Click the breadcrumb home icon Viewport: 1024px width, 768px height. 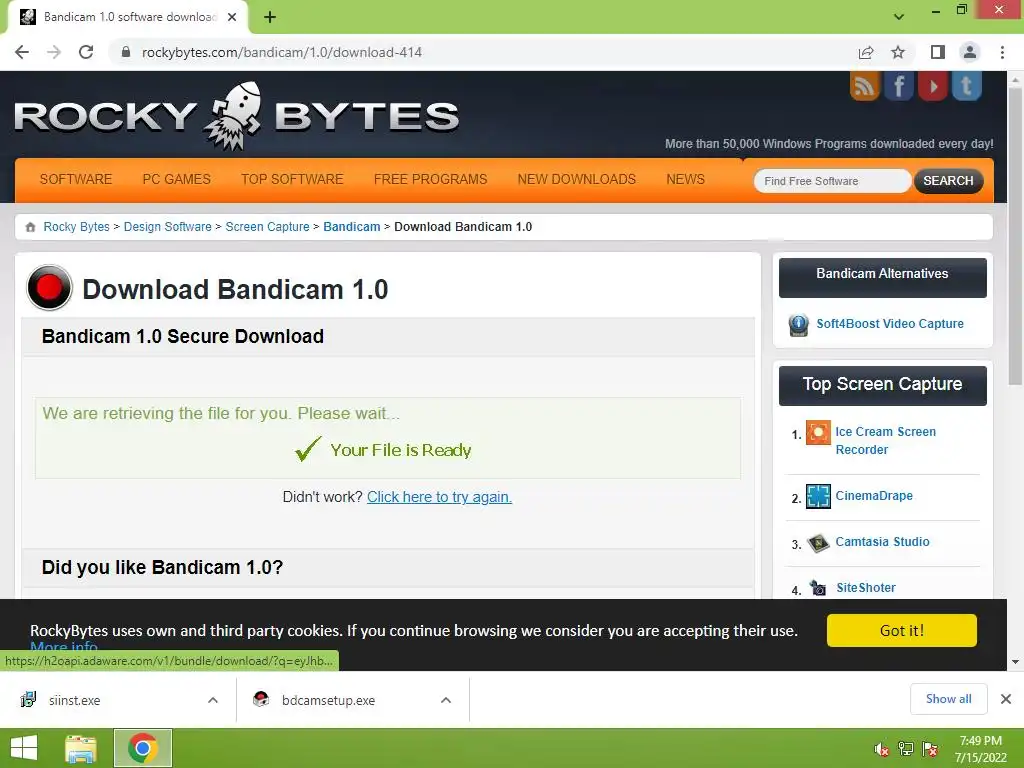[x=30, y=227]
